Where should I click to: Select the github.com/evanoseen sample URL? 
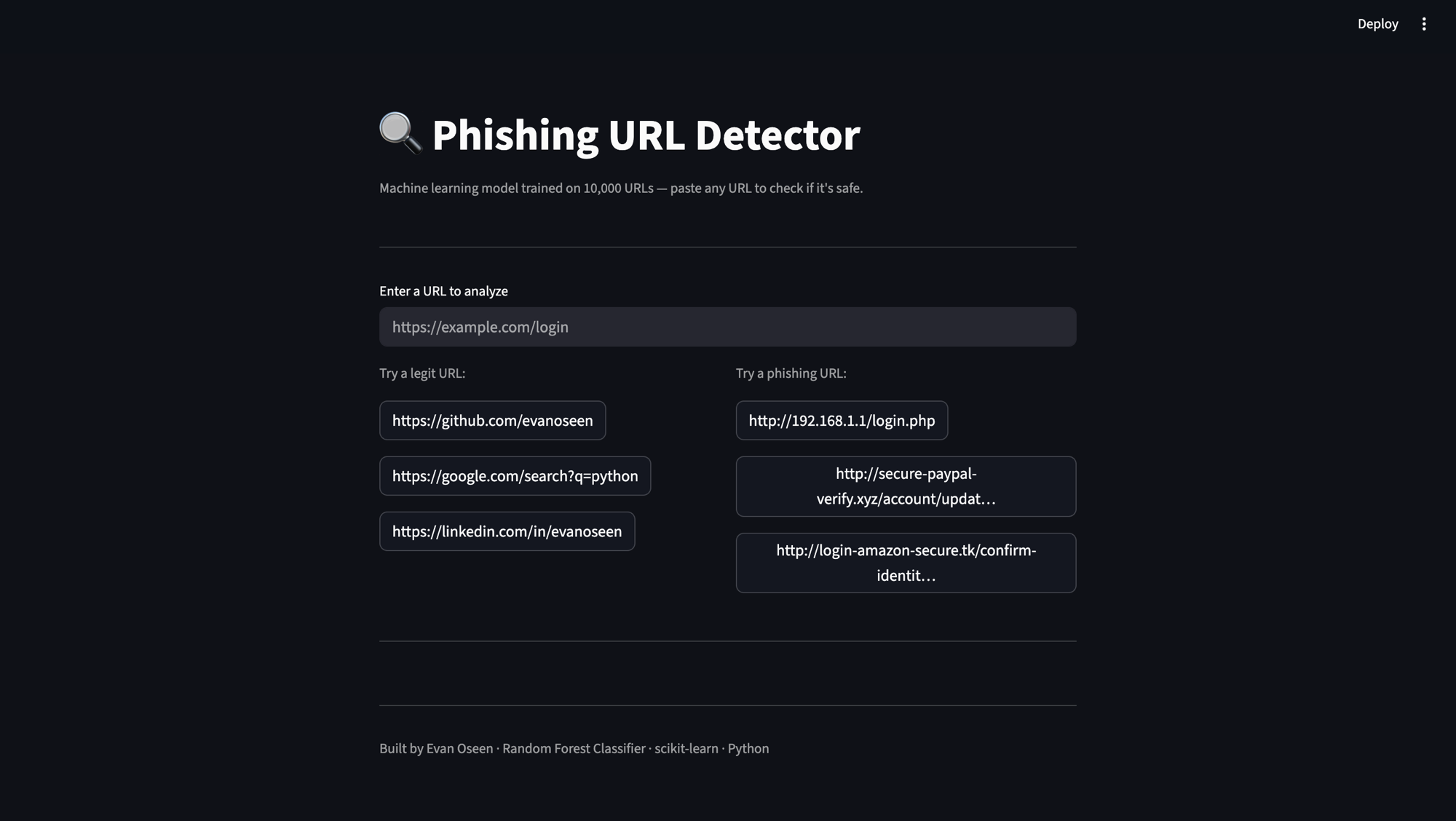(x=492, y=420)
